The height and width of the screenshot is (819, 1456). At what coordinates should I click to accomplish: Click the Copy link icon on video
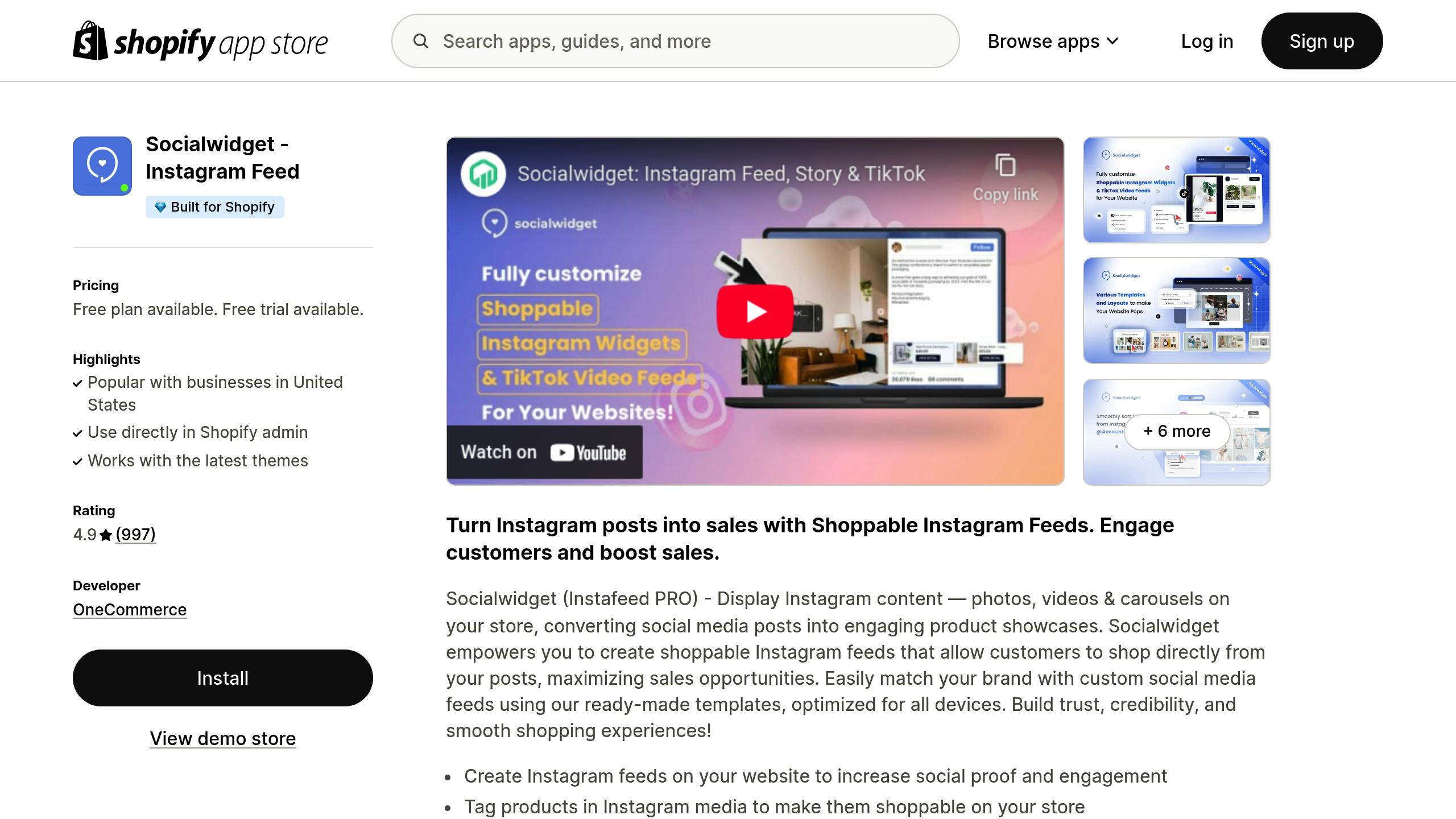coord(1006,166)
